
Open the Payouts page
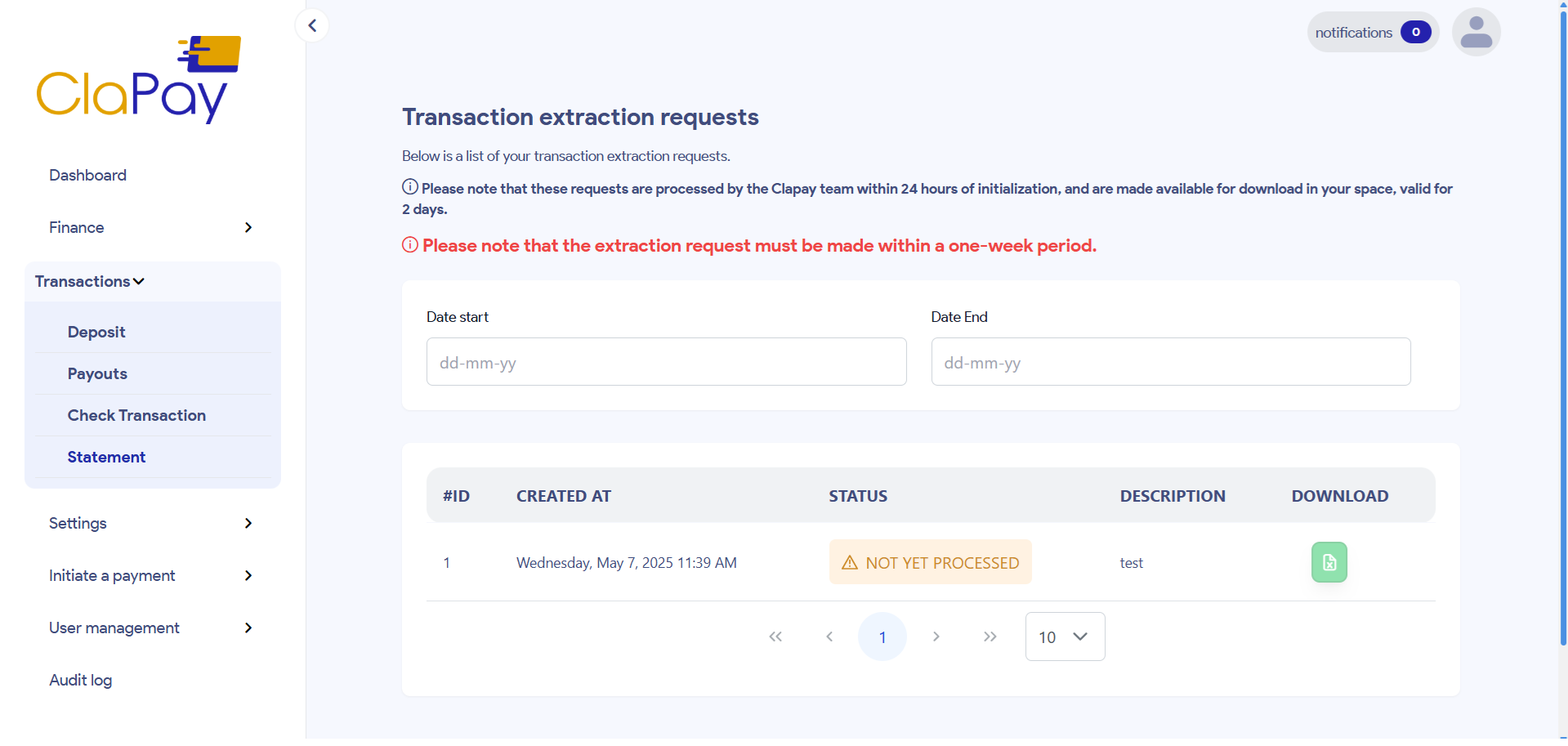click(96, 373)
